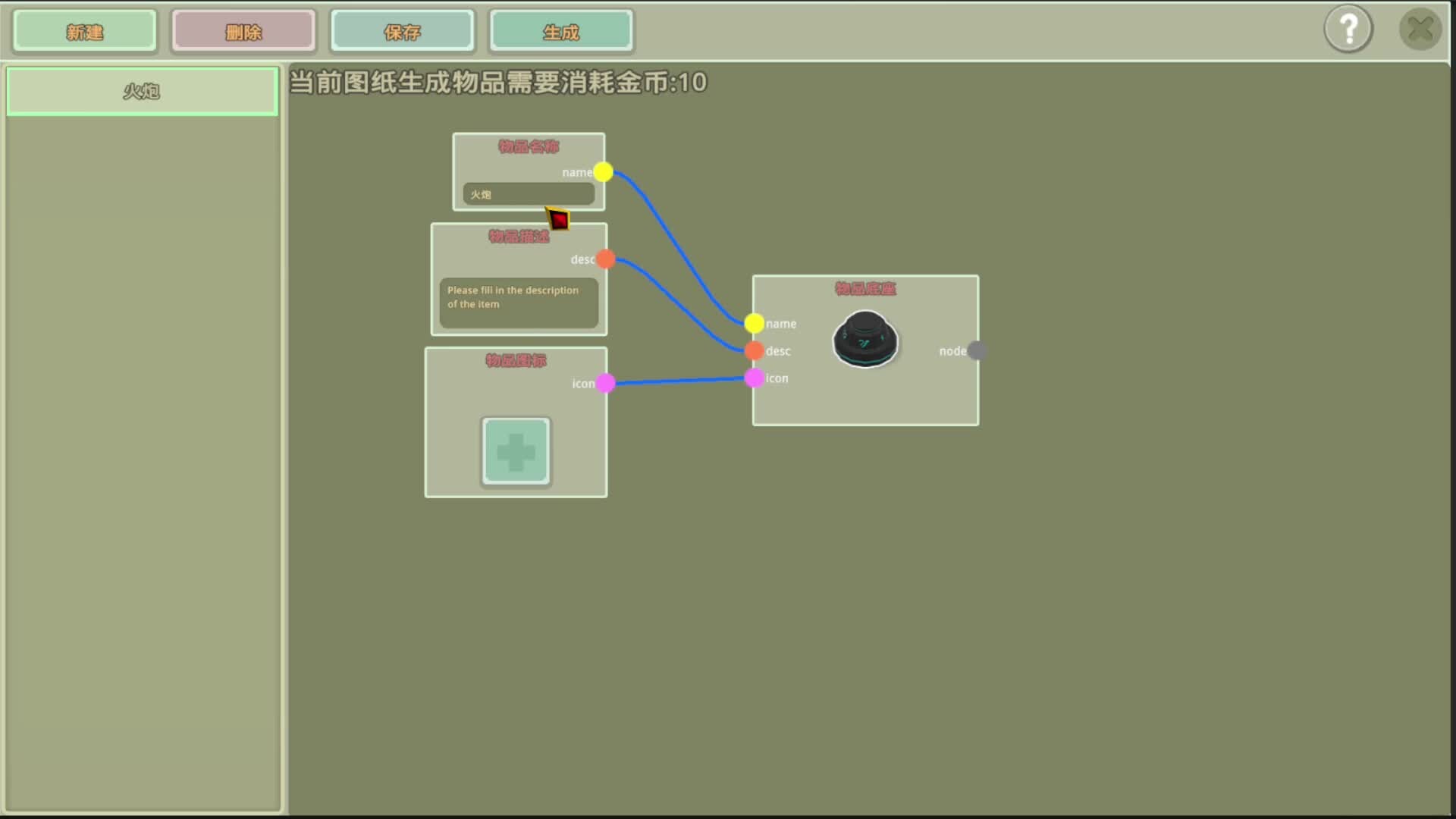Click pink icon input port on 物品底座 node
Viewport: 1456px width, 819px height.
coord(754,378)
